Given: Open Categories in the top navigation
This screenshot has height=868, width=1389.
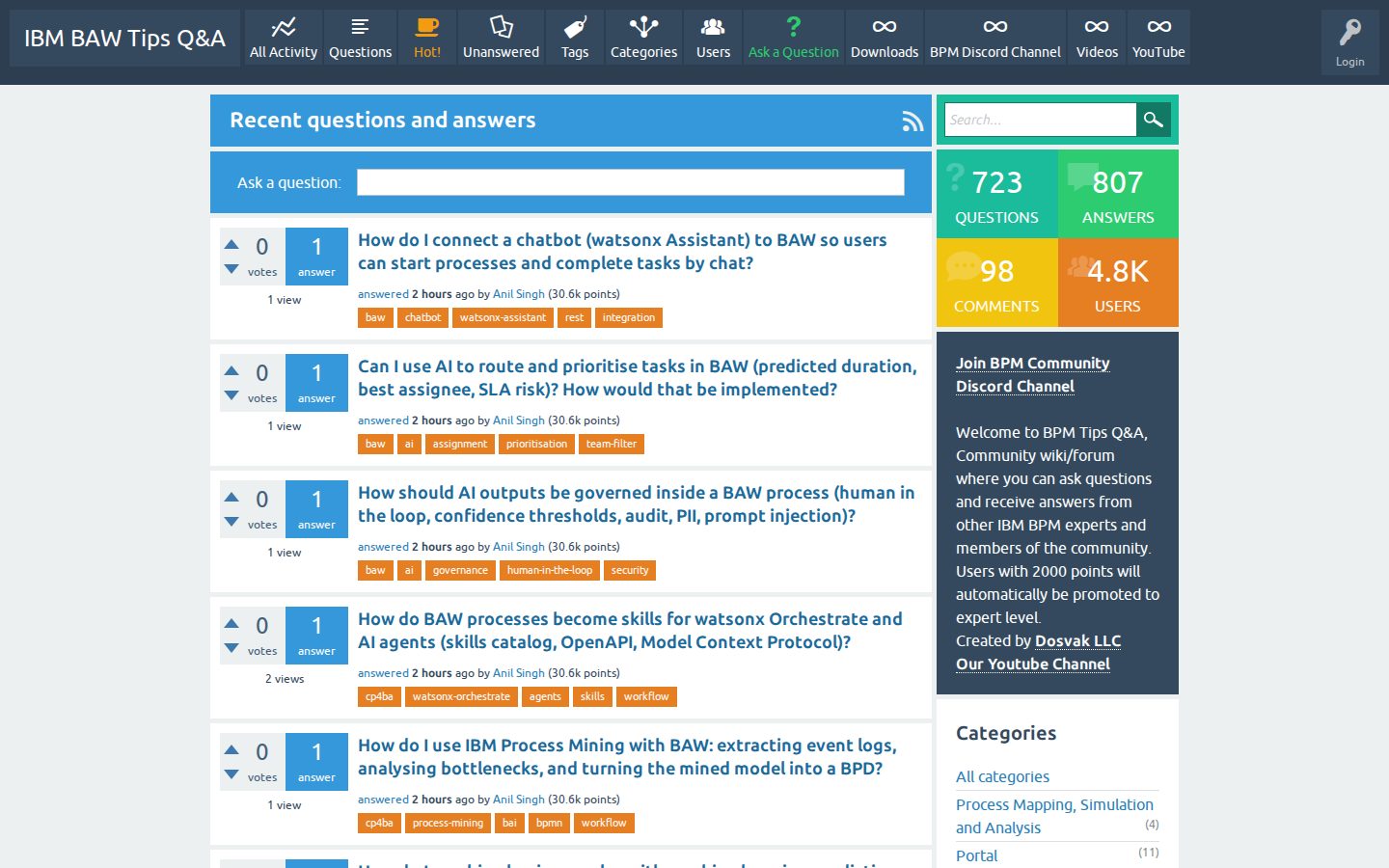Looking at the screenshot, I should click(643, 38).
